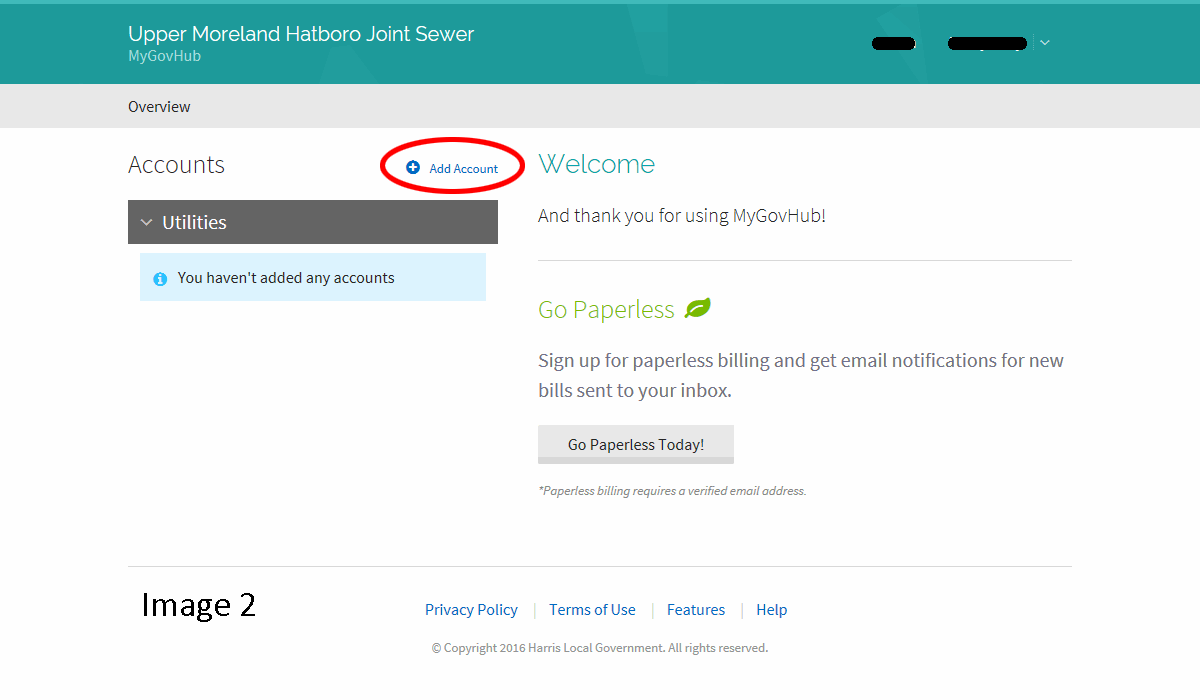Click the Add Account link text
The width and height of the screenshot is (1200, 700).
[x=463, y=169]
